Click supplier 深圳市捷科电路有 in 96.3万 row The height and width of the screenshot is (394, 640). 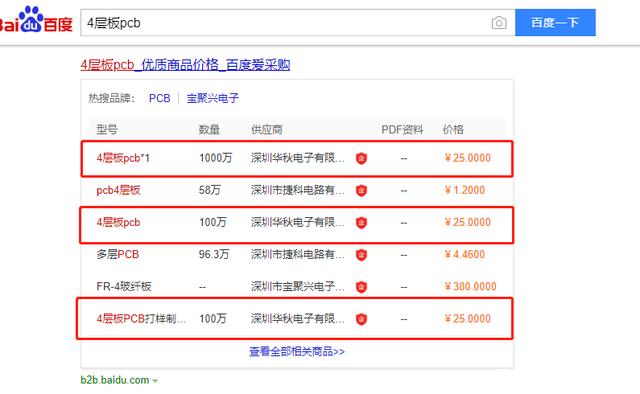pos(298,254)
